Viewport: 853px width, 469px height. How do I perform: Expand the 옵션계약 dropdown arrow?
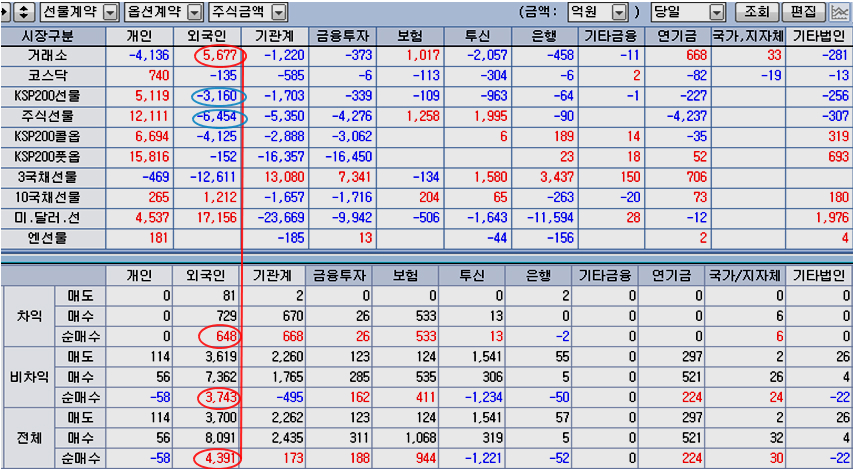coord(194,12)
